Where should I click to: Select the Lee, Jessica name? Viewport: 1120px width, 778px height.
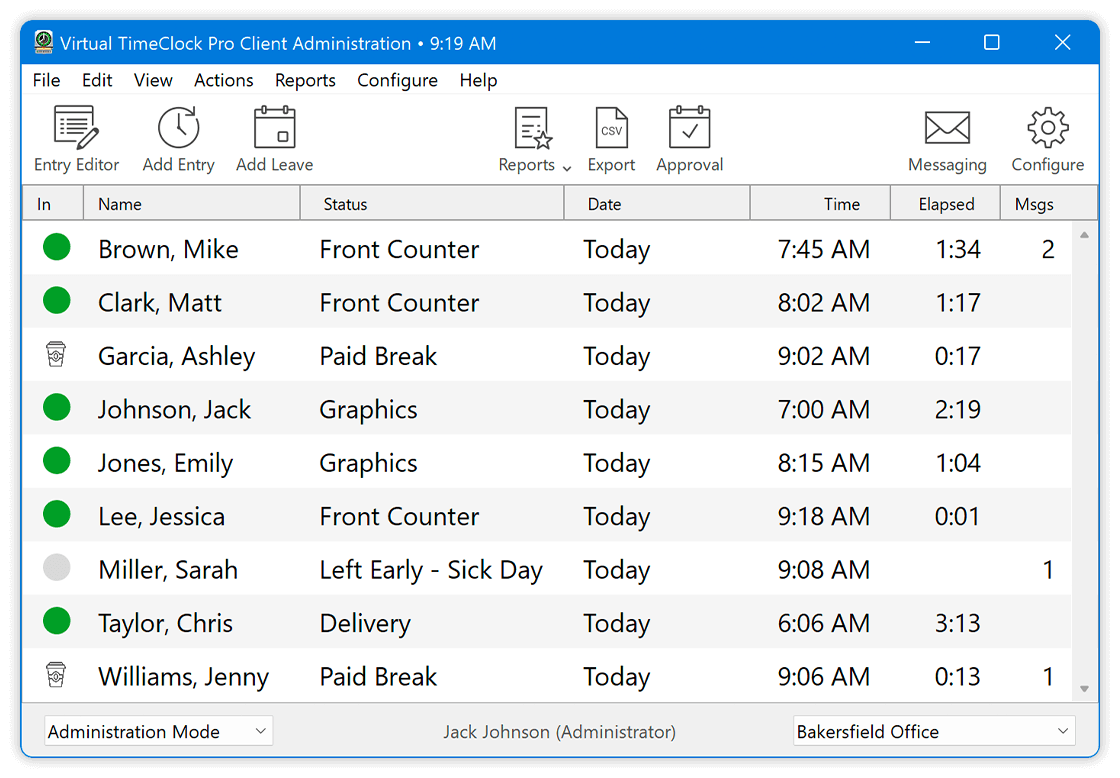pyautogui.click(x=161, y=517)
